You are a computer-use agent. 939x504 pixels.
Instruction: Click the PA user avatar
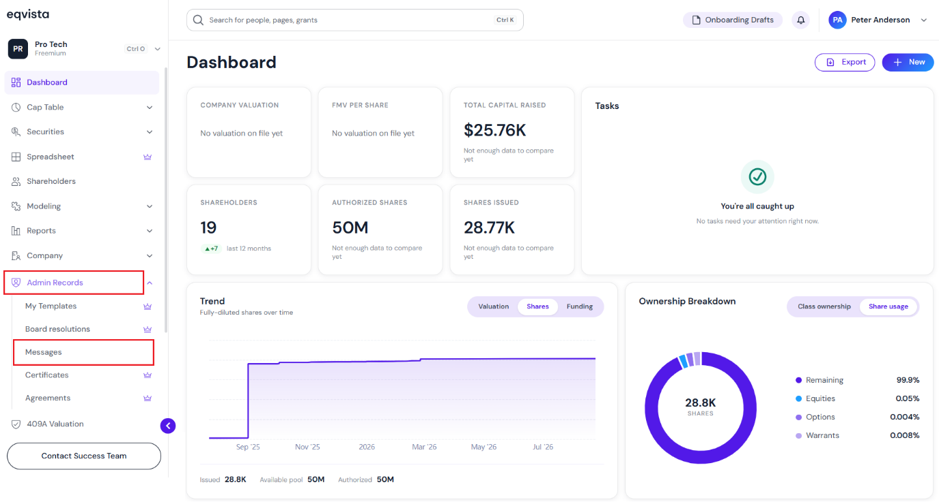click(x=837, y=20)
